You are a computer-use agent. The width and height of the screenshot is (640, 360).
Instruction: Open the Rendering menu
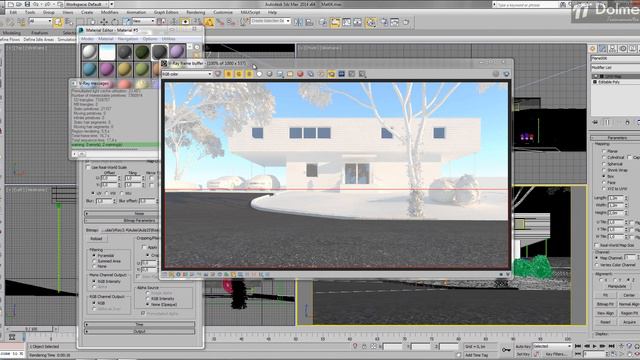point(196,12)
